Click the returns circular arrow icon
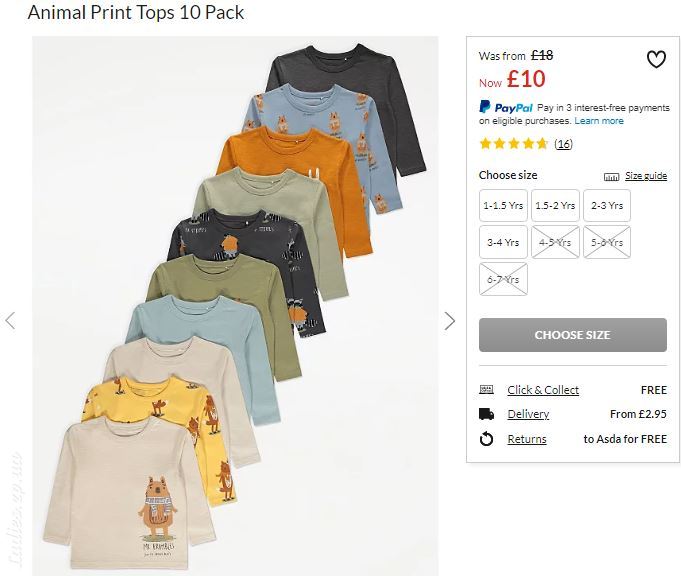This screenshot has width=681, height=576. [x=486, y=439]
